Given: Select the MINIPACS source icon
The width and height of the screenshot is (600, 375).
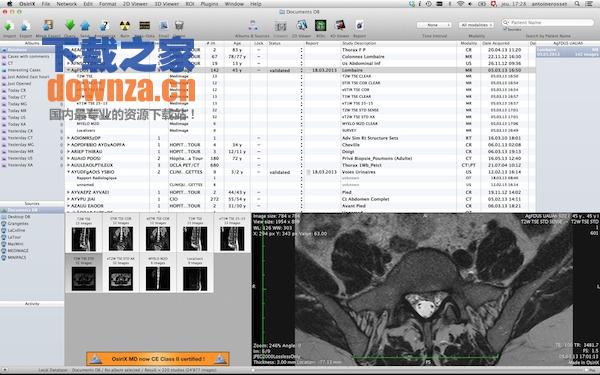Looking at the screenshot, I should coord(3,258).
